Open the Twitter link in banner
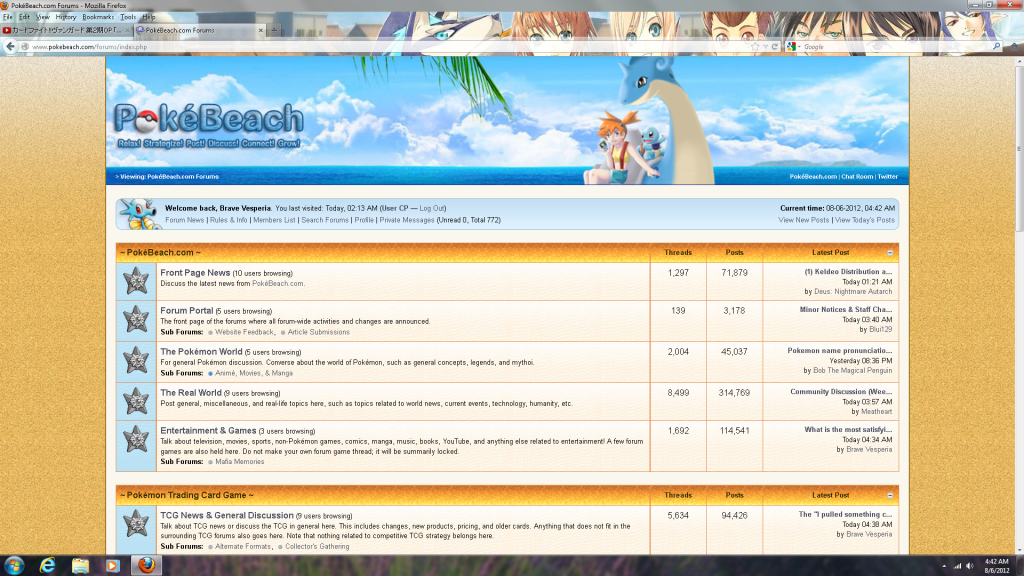This screenshot has height=576, width=1024. (x=888, y=176)
